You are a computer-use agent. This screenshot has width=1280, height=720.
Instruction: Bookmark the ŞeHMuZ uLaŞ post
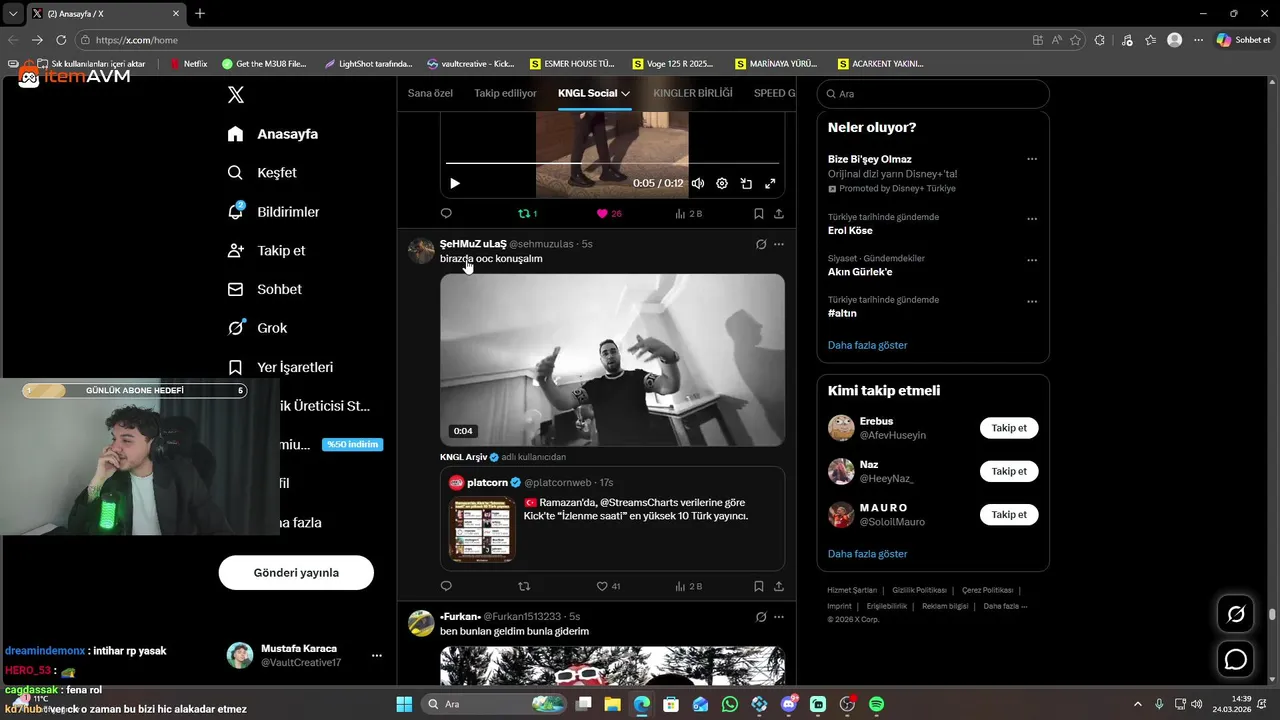tap(759, 586)
